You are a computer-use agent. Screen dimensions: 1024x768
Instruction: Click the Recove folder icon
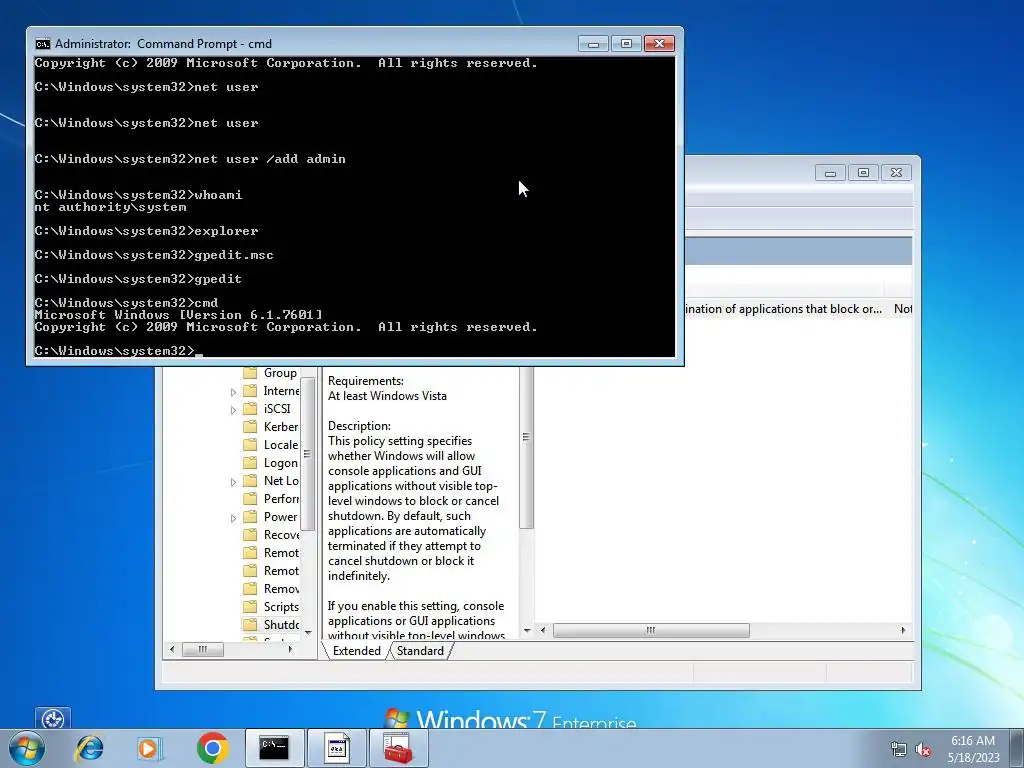coord(250,535)
